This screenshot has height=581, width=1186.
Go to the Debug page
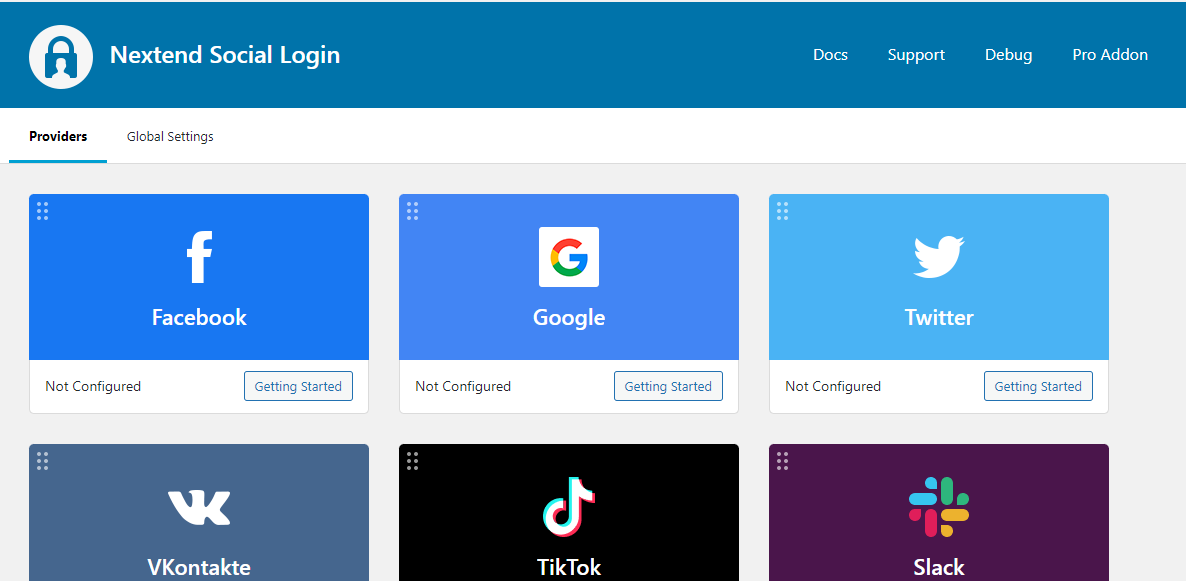click(x=1008, y=55)
